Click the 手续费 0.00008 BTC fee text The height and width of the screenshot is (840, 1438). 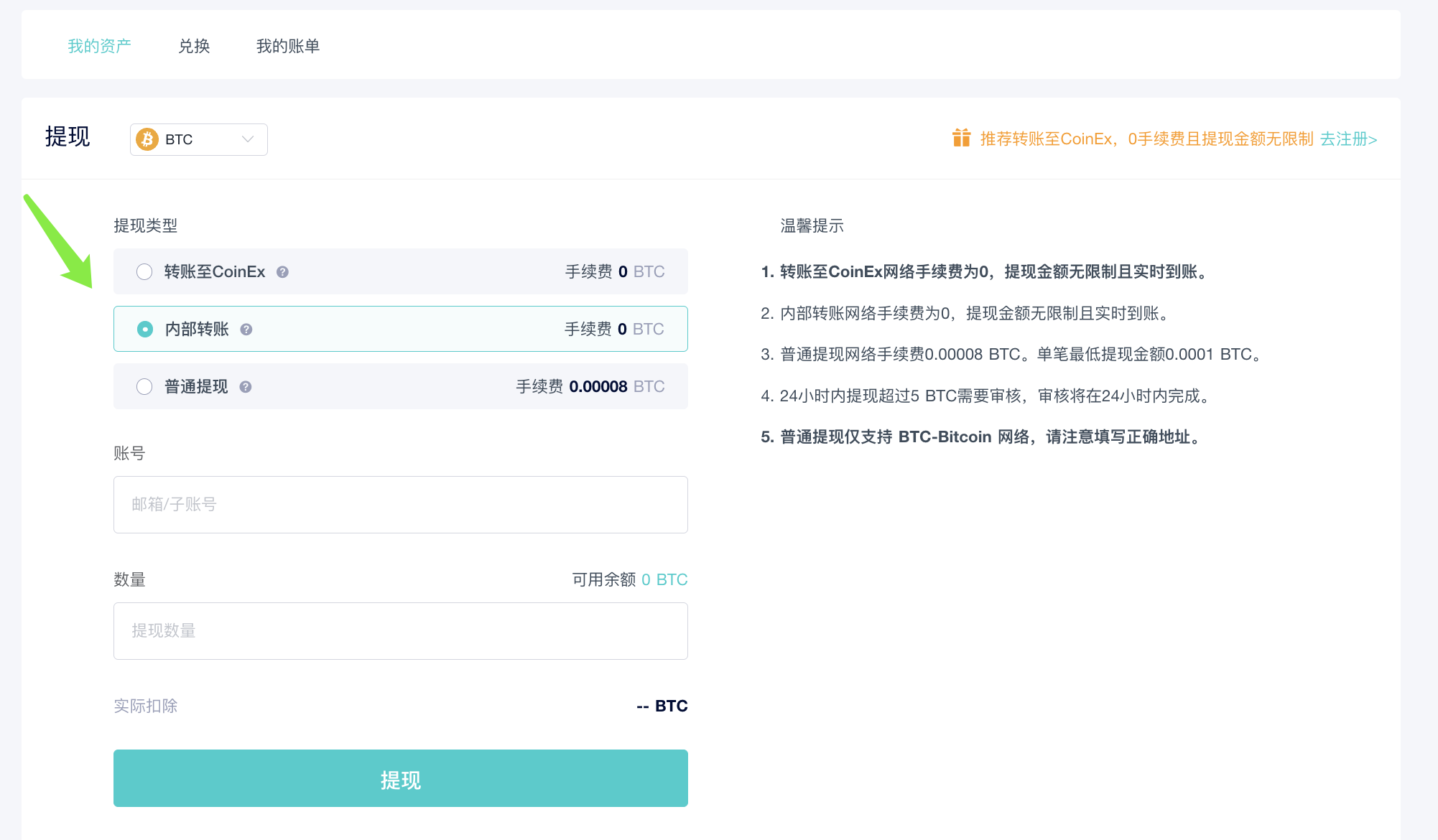[590, 386]
